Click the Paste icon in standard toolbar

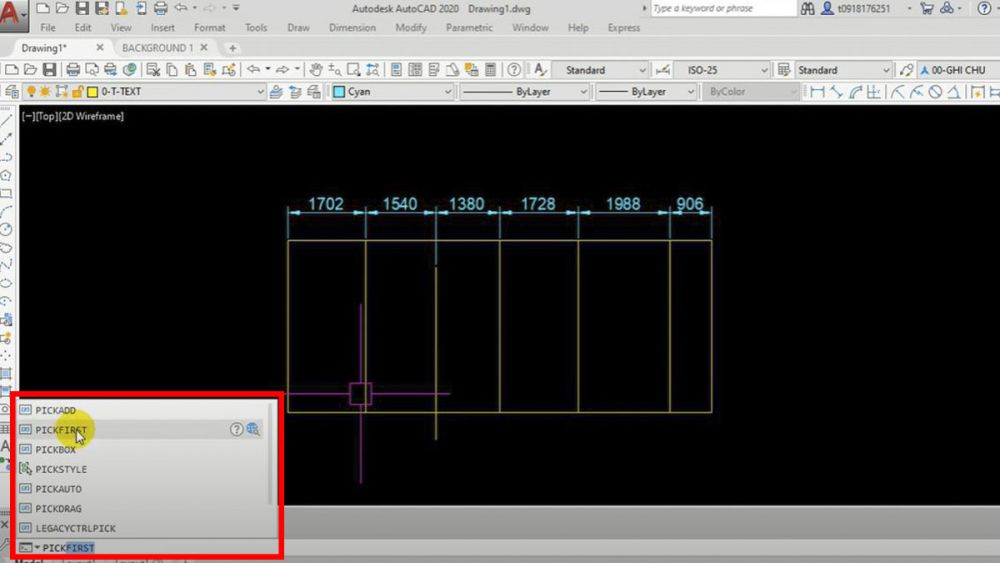[x=190, y=69]
